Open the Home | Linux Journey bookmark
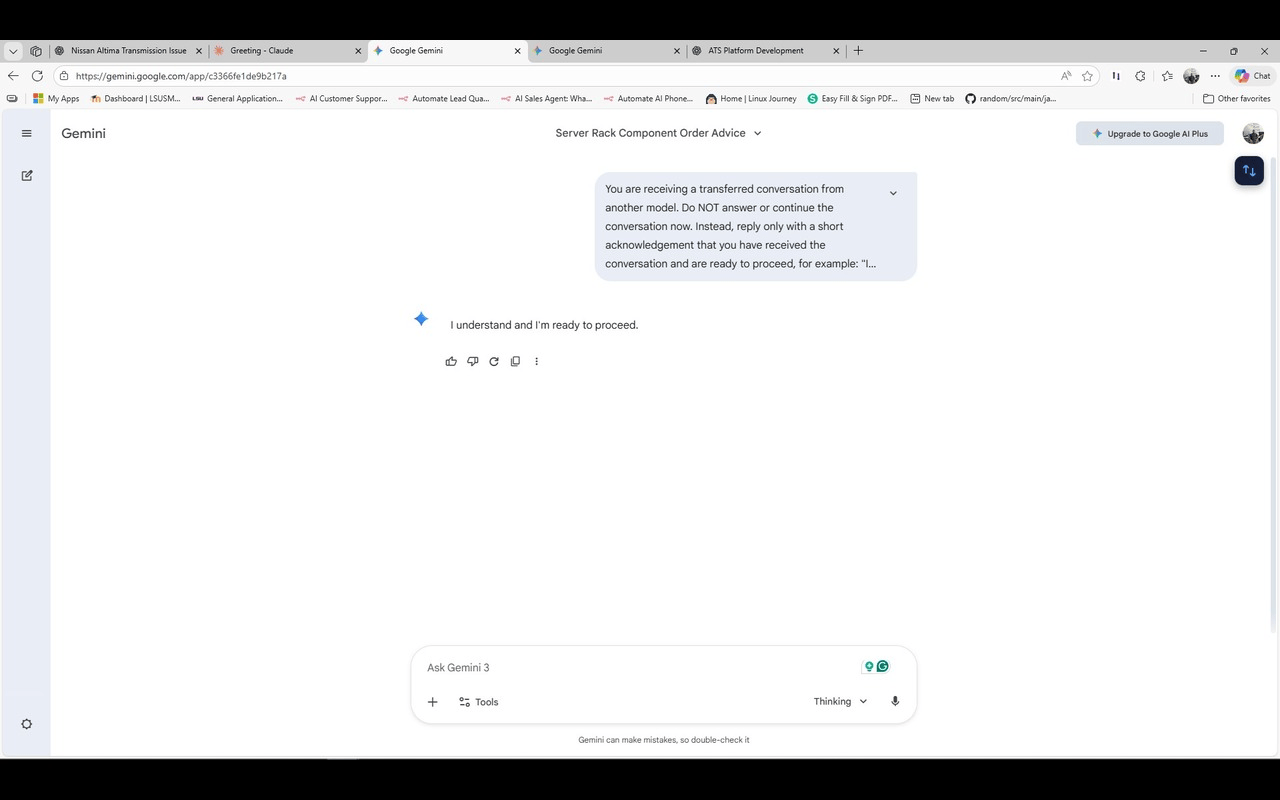Image resolution: width=1280 pixels, height=800 pixels. coord(751,99)
